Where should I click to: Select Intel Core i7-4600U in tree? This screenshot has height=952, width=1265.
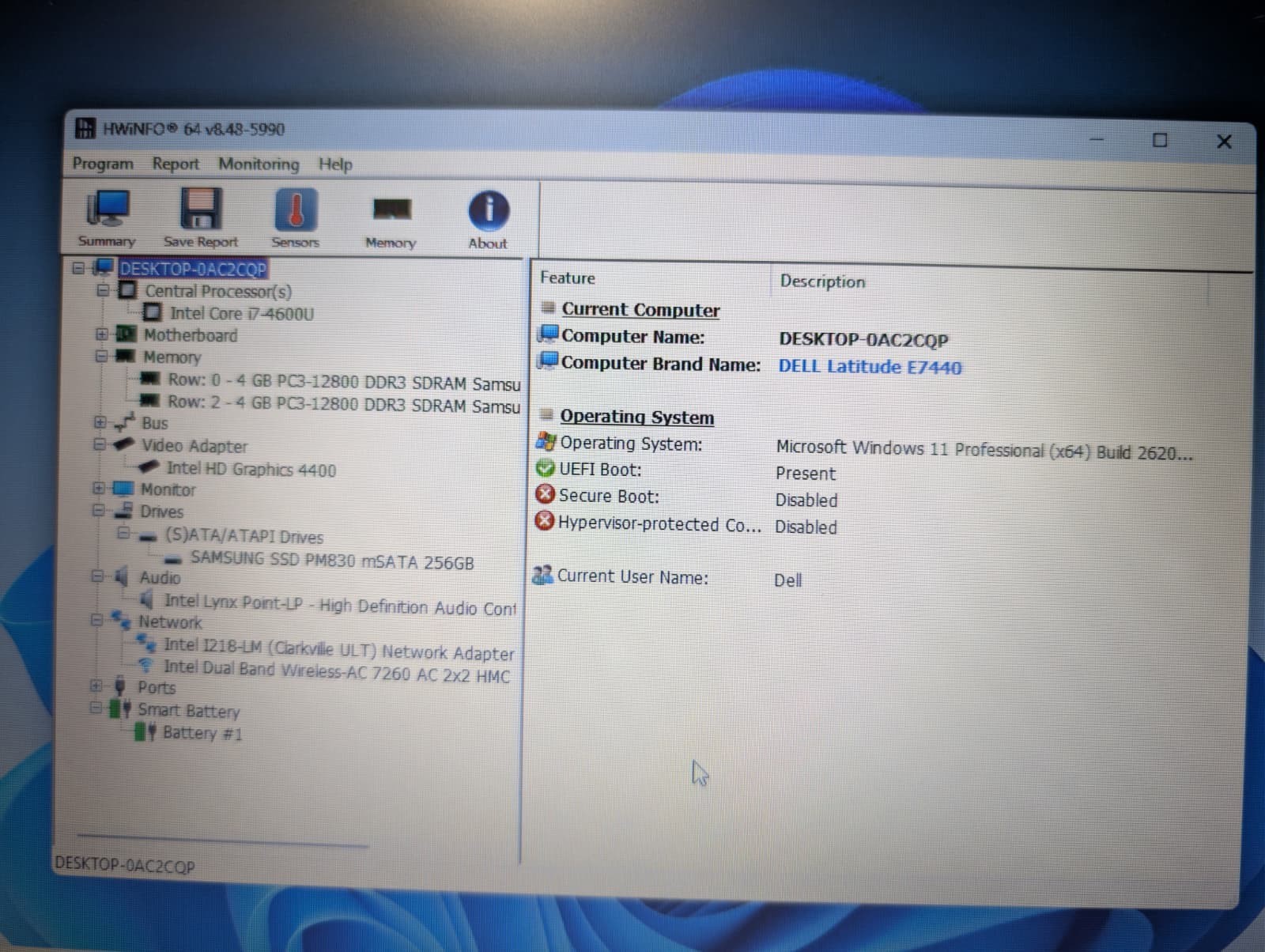tap(242, 313)
